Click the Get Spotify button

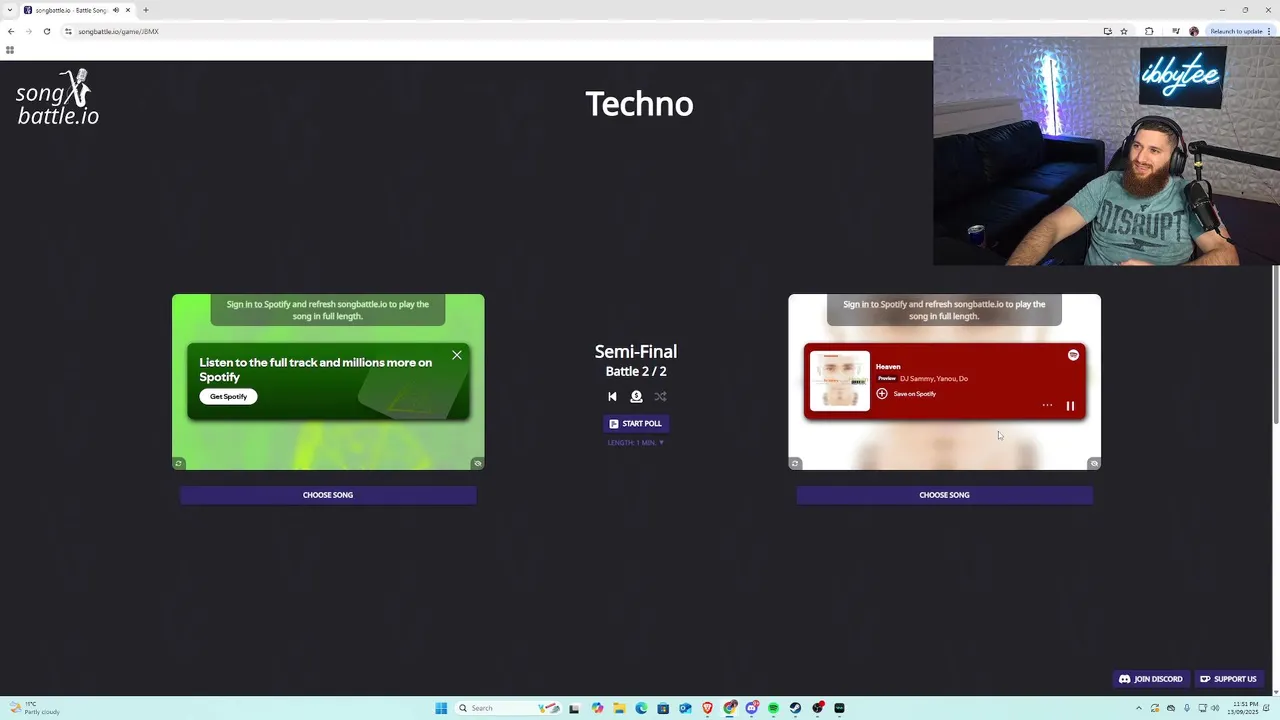(x=228, y=396)
